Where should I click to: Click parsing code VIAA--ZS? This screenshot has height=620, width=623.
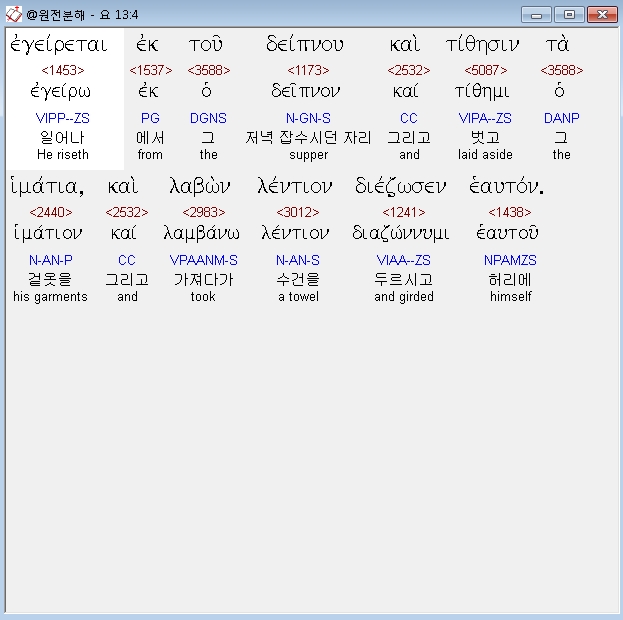[404, 260]
